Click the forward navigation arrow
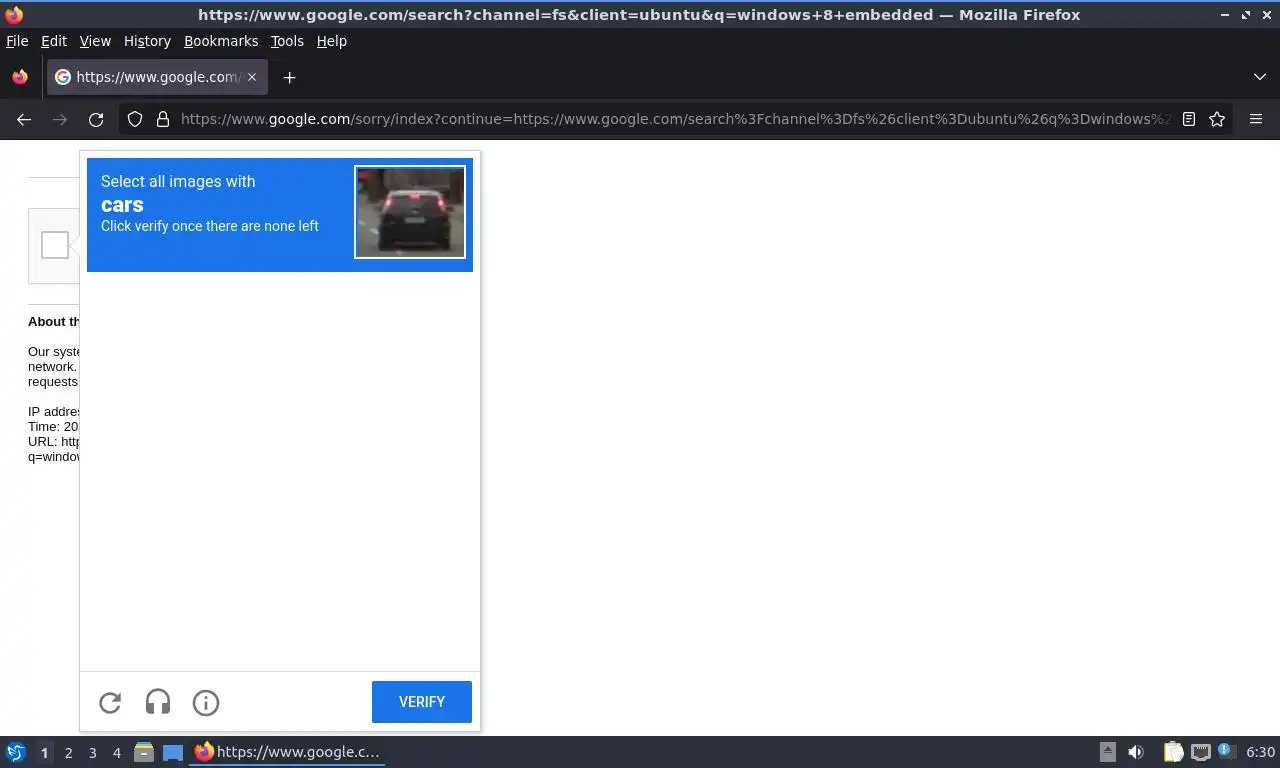The width and height of the screenshot is (1280, 768). 60,119
